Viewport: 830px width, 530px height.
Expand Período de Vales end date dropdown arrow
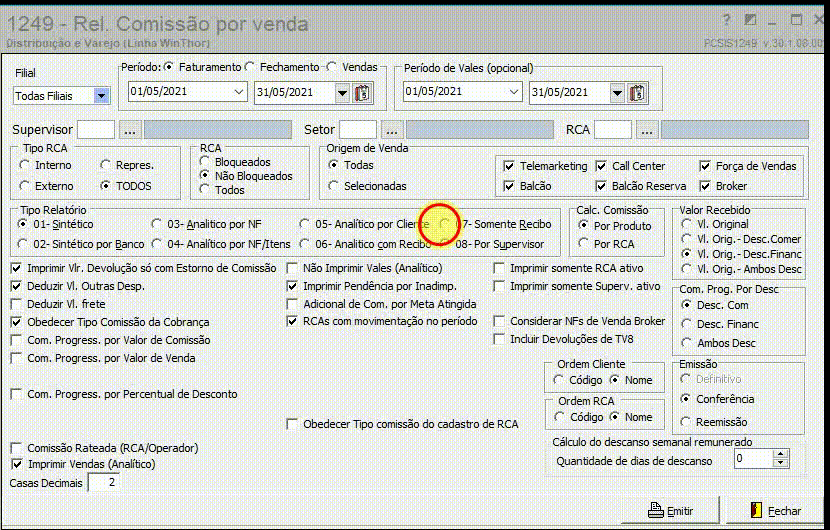pyautogui.click(x=617, y=93)
